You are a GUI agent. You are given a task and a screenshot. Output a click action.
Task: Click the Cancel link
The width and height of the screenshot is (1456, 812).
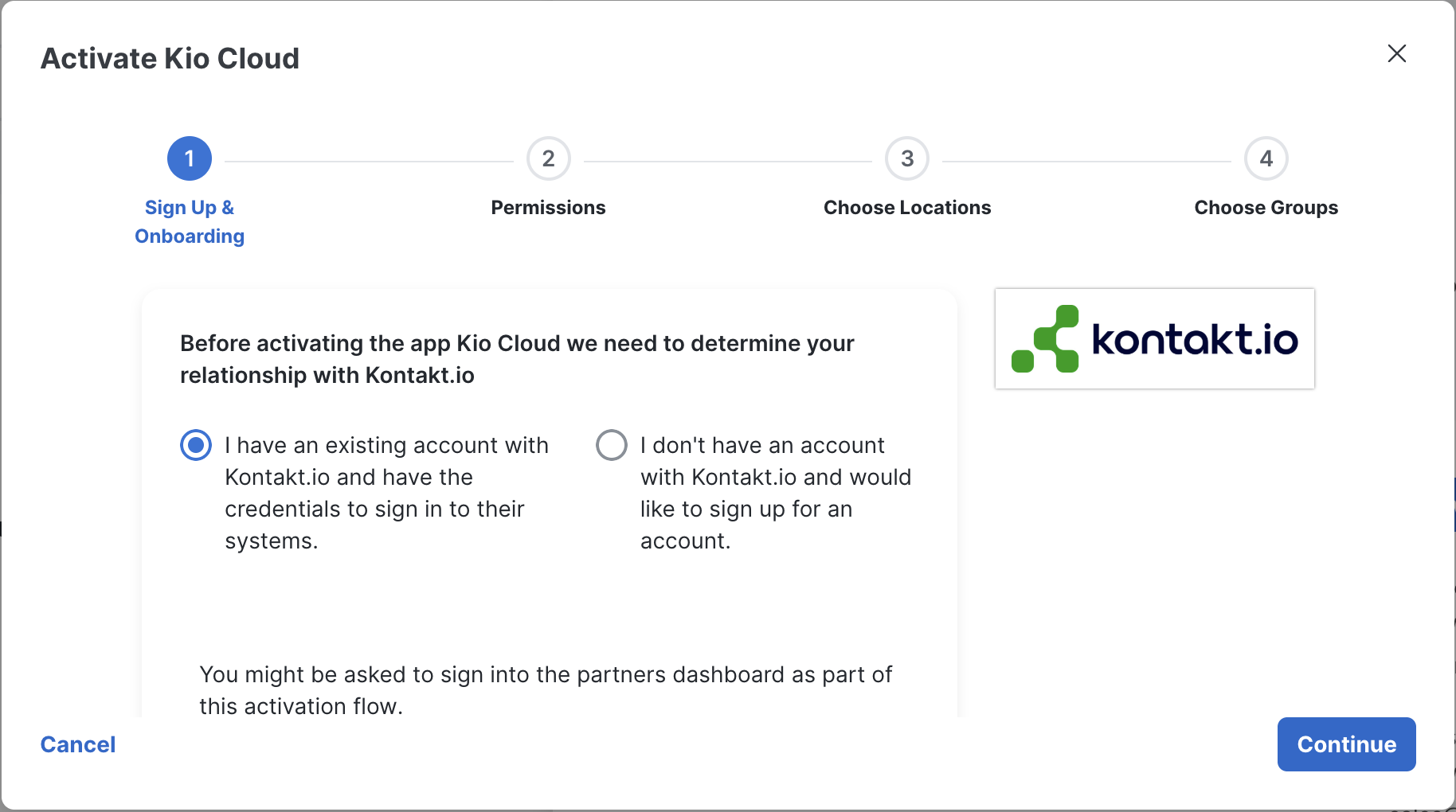(x=78, y=744)
